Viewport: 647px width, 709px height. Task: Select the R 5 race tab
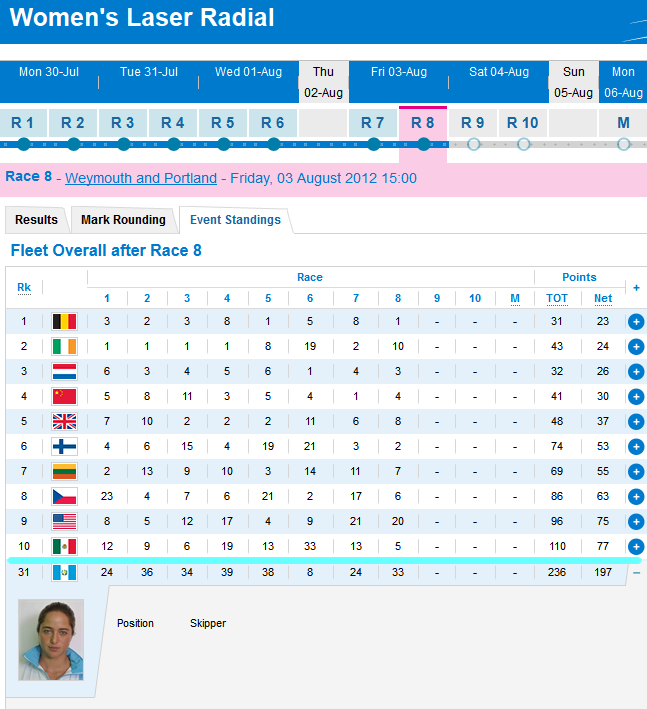tap(223, 123)
